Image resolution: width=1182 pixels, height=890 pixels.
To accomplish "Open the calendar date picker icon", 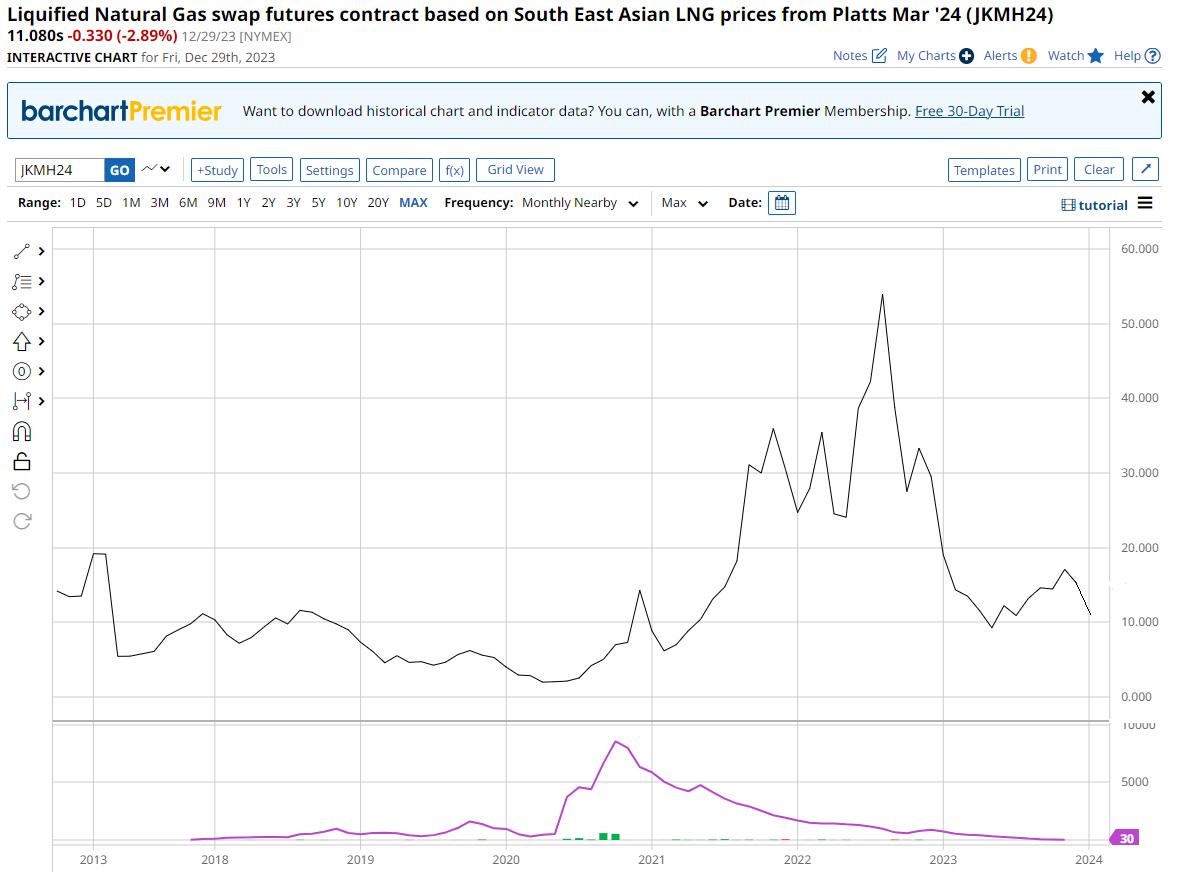I will click(782, 203).
